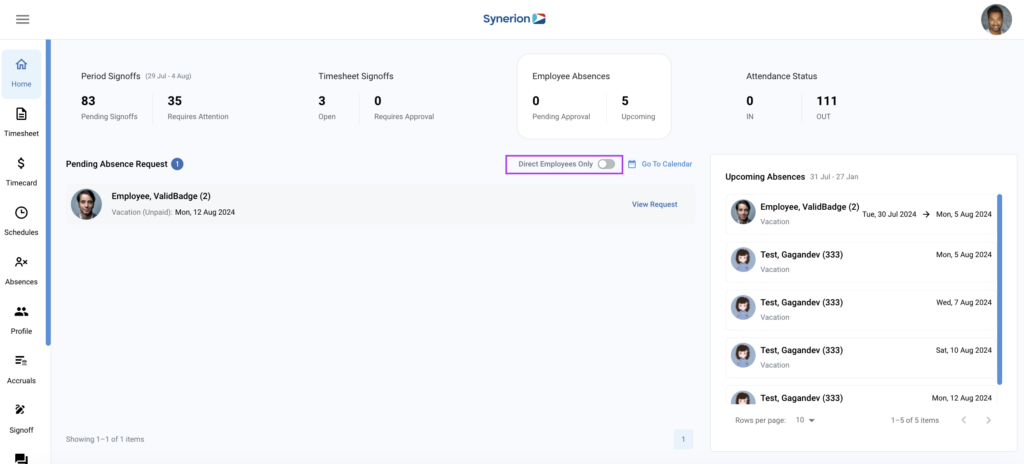Open Profile people icon
Image resolution: width=1024 pixels, height=464 pixels.
(x=22, y=311)
